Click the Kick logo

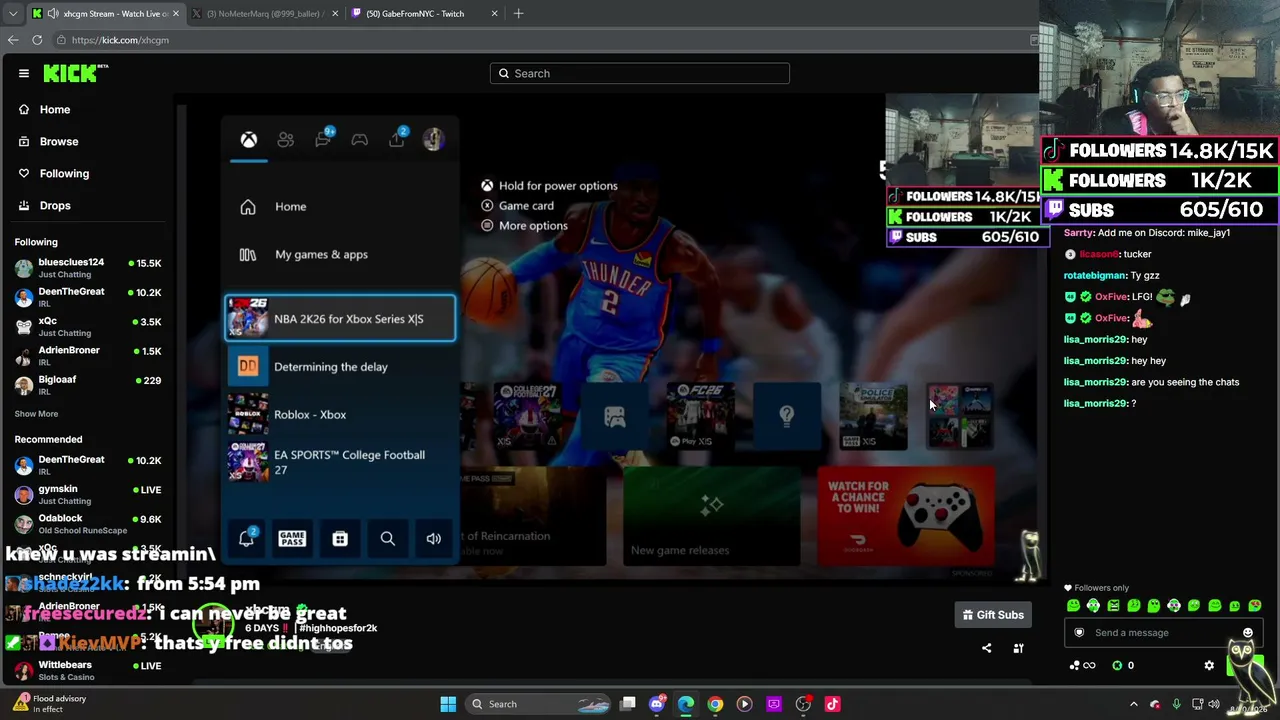[x=75, y=73]
